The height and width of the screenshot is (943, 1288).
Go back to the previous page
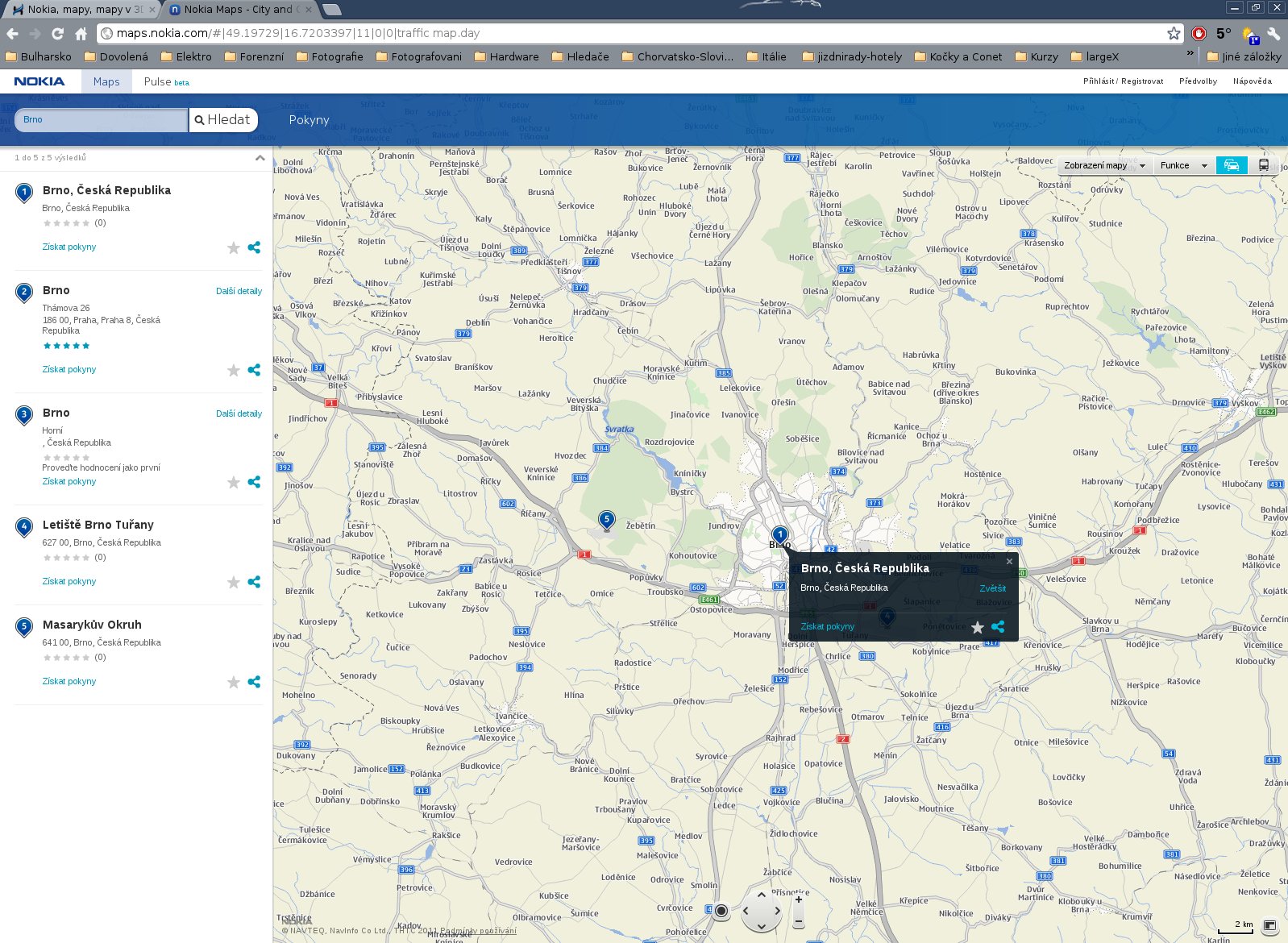pyautogui.click(x=12, y=33)
